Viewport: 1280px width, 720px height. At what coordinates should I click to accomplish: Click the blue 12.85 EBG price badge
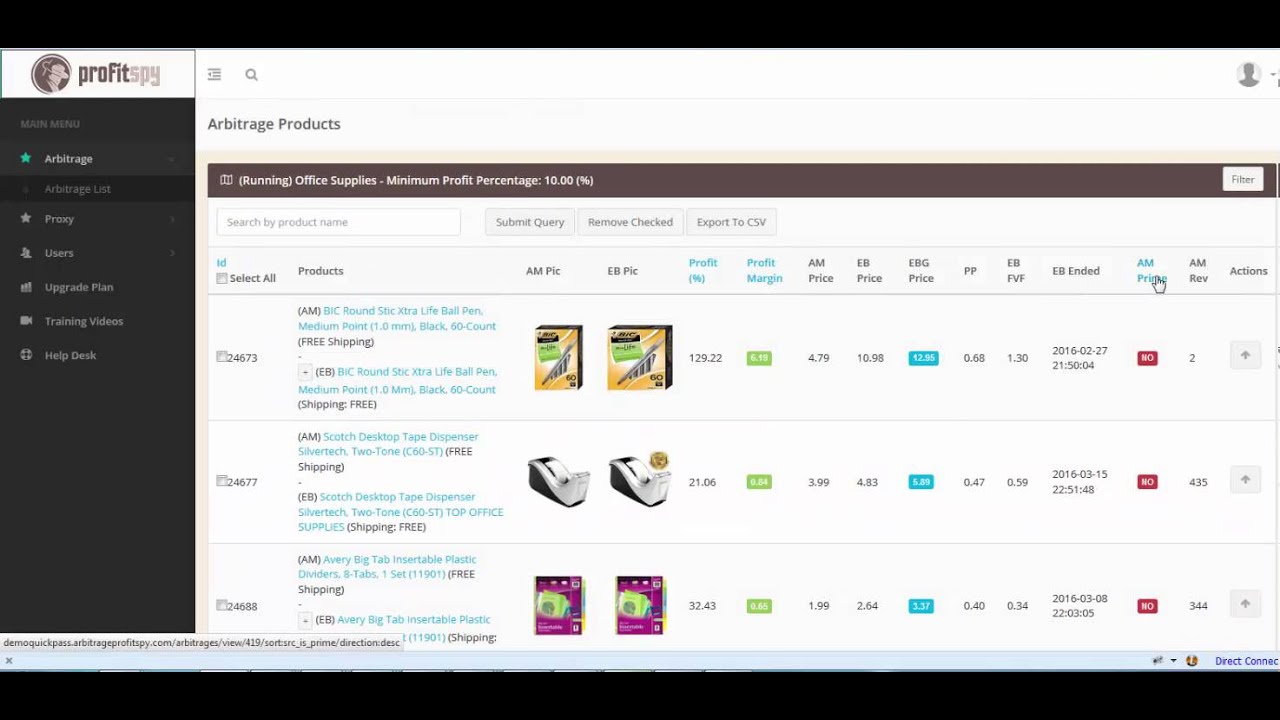[923, 357]
